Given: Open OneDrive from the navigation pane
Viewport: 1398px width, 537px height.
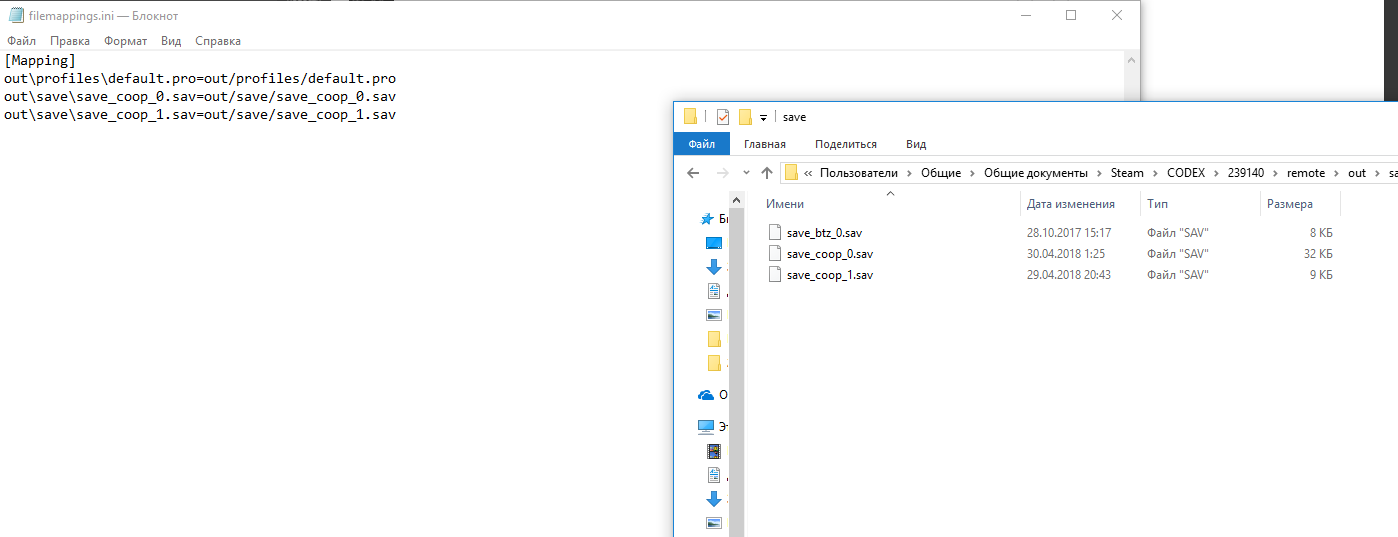Looking at the screenshot, I should pos(707,395).
